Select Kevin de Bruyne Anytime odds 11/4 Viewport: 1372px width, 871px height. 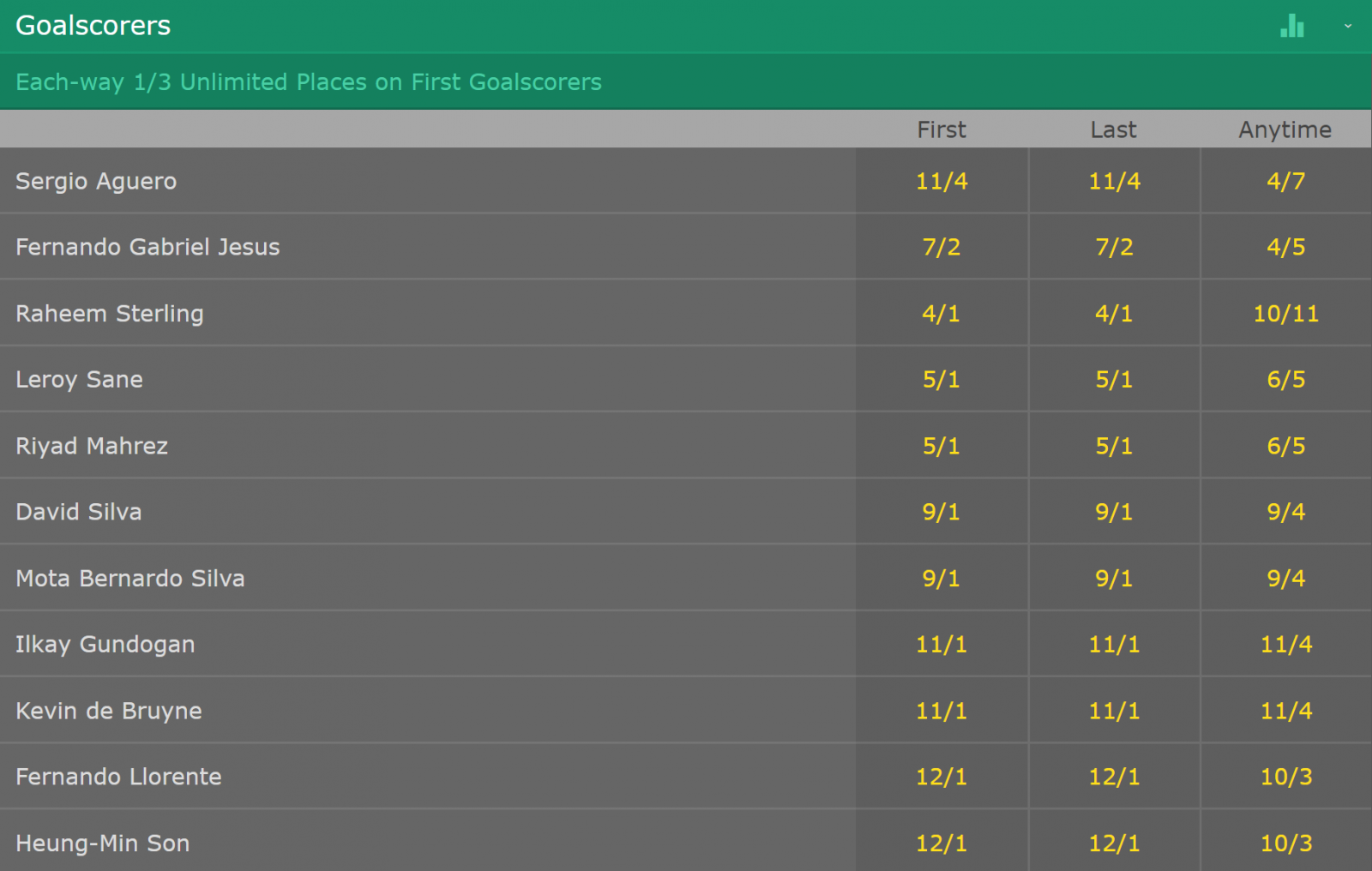pos(1285,711)
